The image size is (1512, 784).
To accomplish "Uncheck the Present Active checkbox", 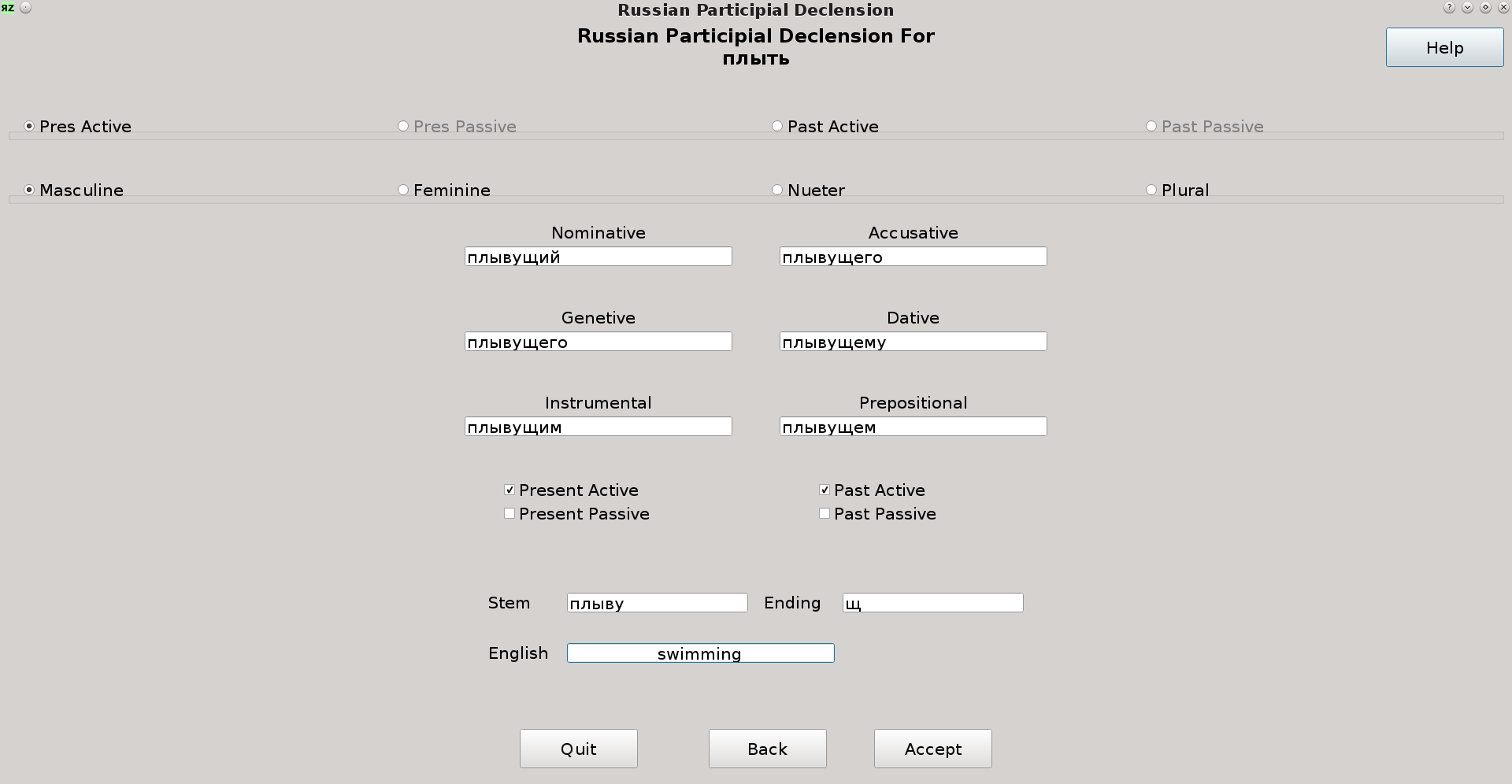I will (510, 490).
